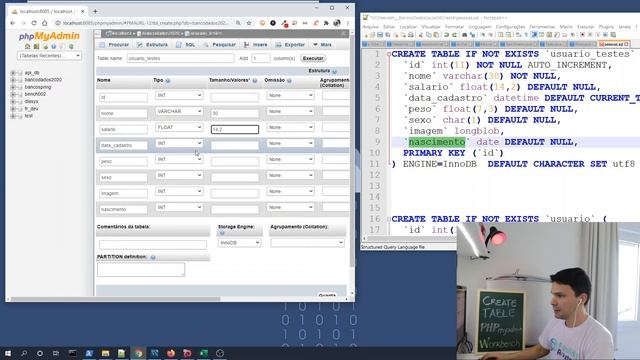Click the Notepad++ Find toolbar icon

[x=464, y=35]
